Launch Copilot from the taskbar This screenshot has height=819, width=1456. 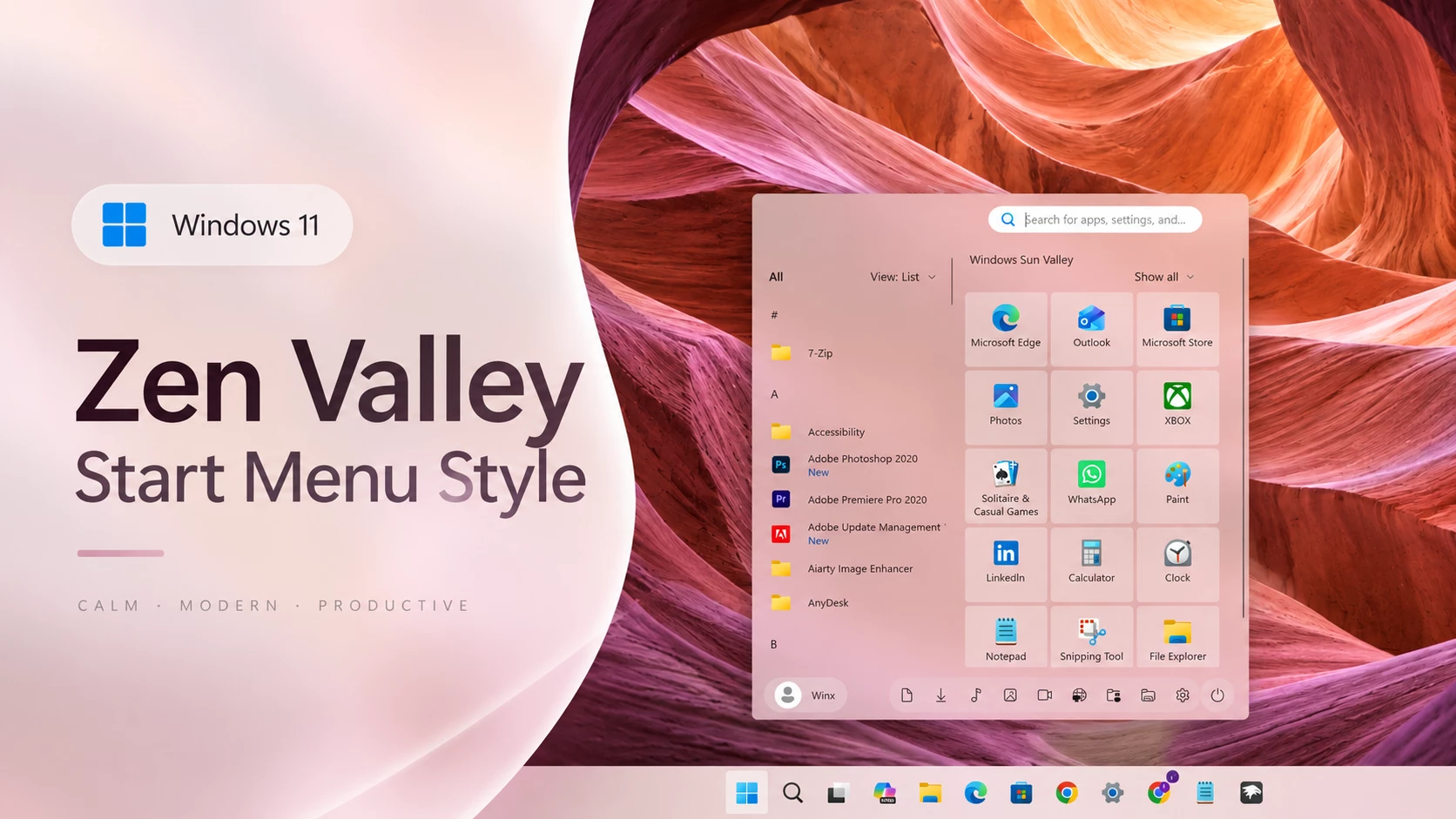click(x=884, y=792)
